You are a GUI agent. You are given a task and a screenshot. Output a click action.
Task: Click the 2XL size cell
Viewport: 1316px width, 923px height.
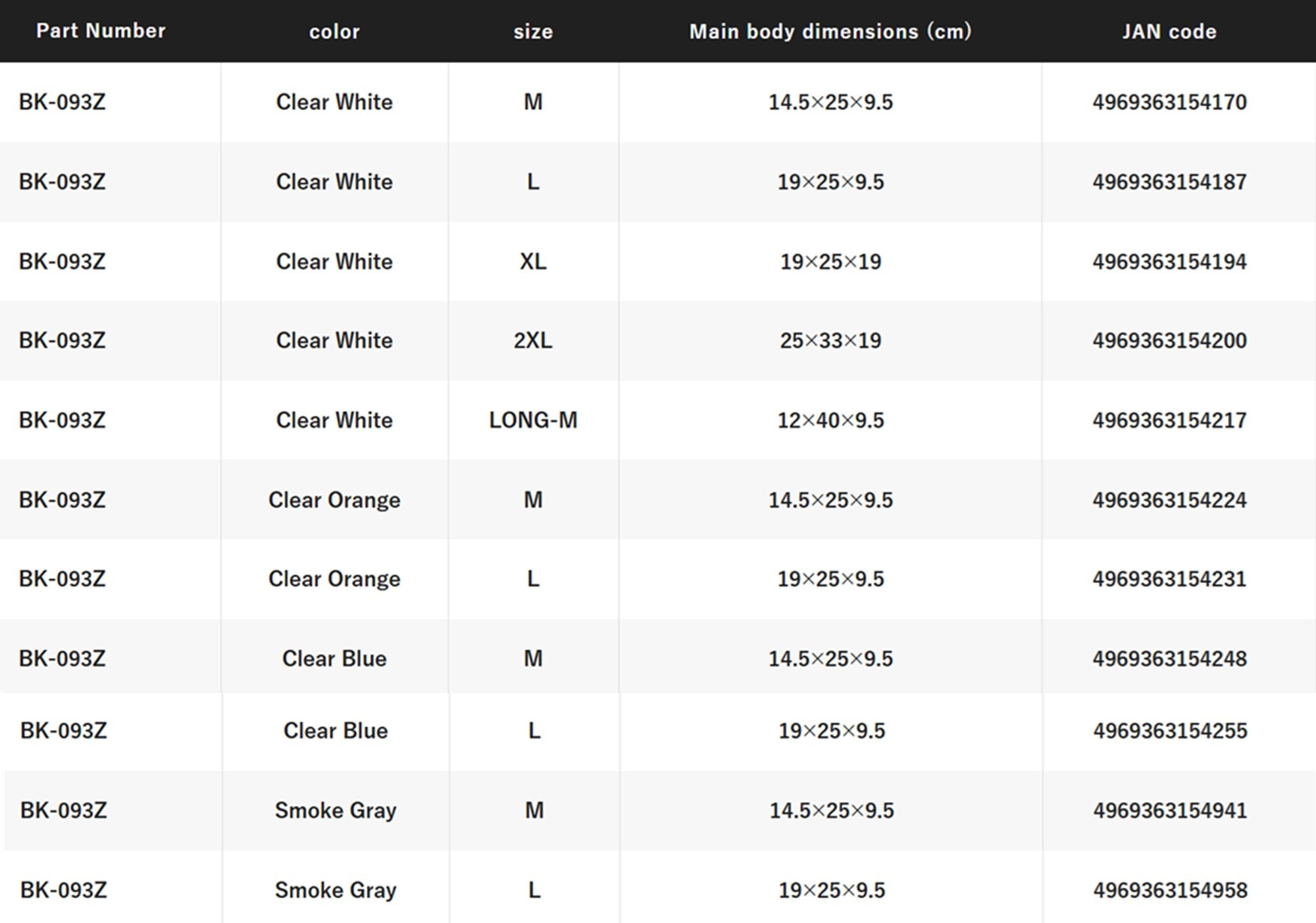(x=533, y=340)
